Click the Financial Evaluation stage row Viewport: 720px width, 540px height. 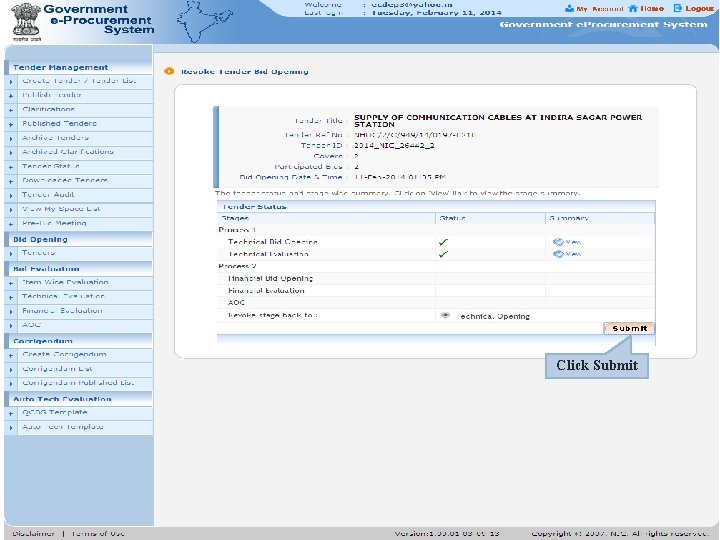pyautogui.click(x=436, y=291)
